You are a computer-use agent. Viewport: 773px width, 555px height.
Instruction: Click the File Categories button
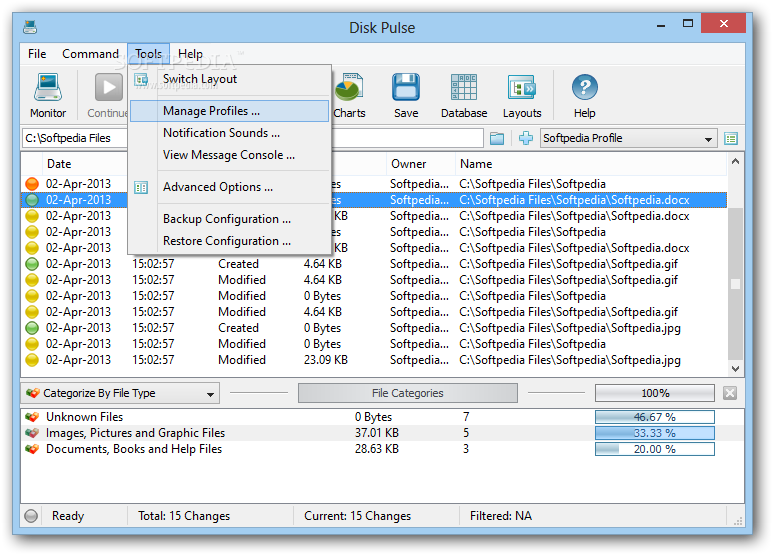pyautogui.click(x=408, y=393)
